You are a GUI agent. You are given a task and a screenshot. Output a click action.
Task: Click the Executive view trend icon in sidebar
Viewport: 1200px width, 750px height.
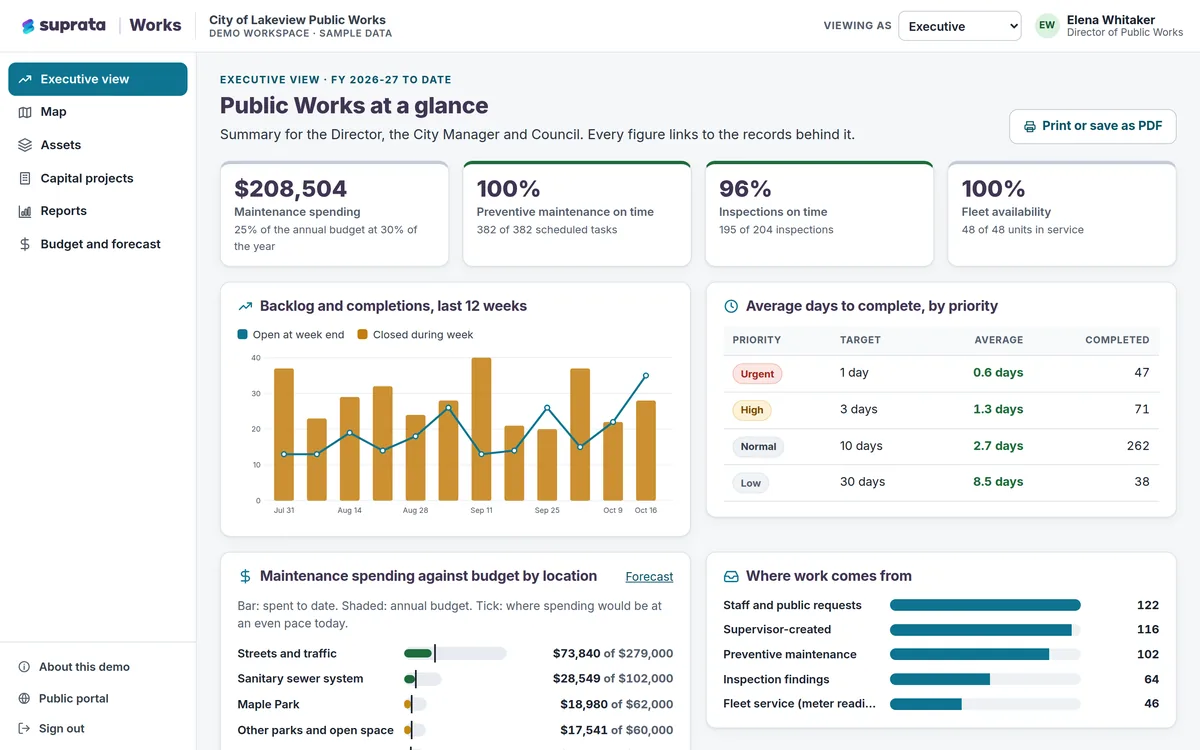(x=25, y=79)
